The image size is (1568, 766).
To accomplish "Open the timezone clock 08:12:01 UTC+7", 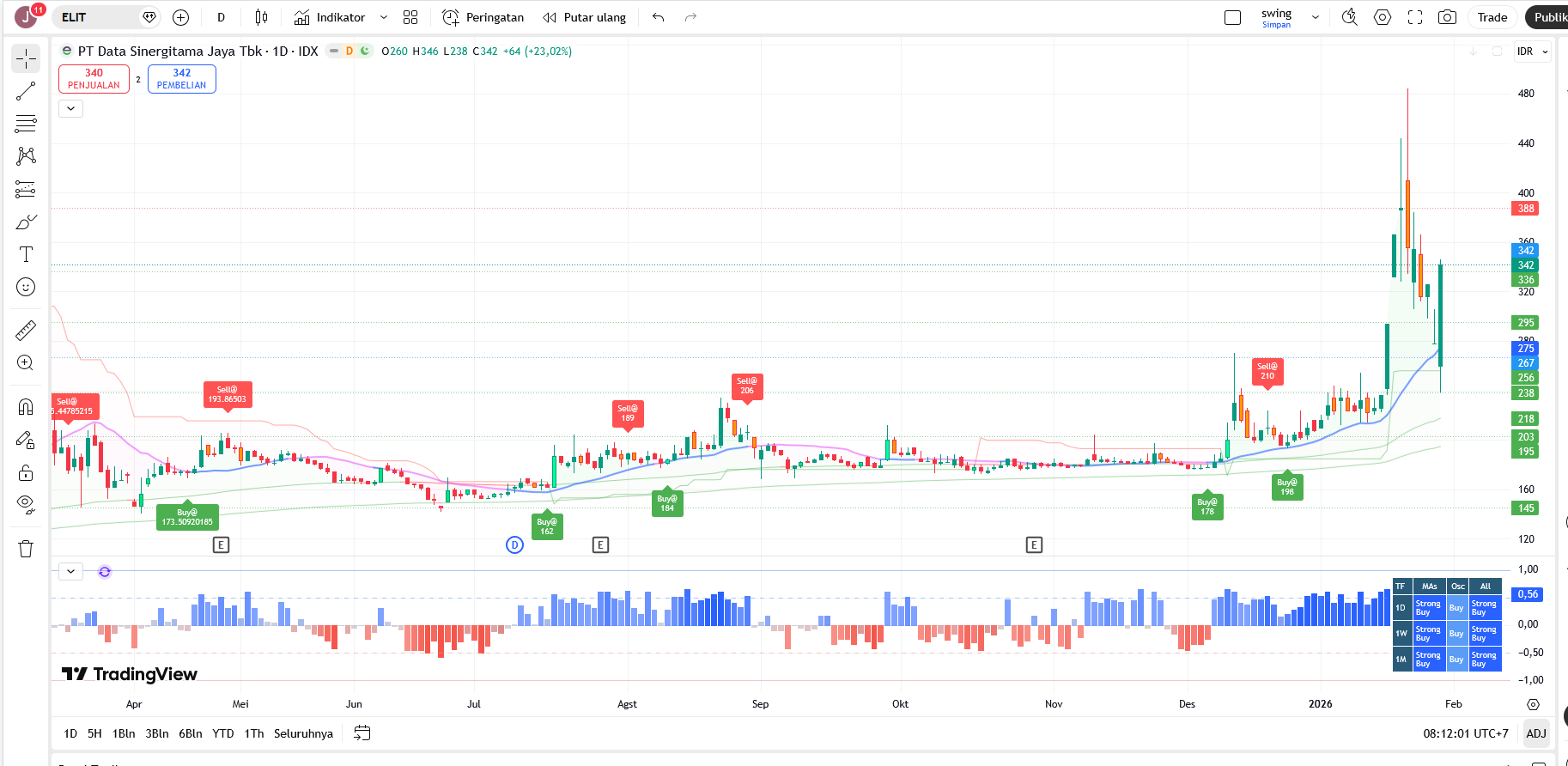I will click(1466, 733).
